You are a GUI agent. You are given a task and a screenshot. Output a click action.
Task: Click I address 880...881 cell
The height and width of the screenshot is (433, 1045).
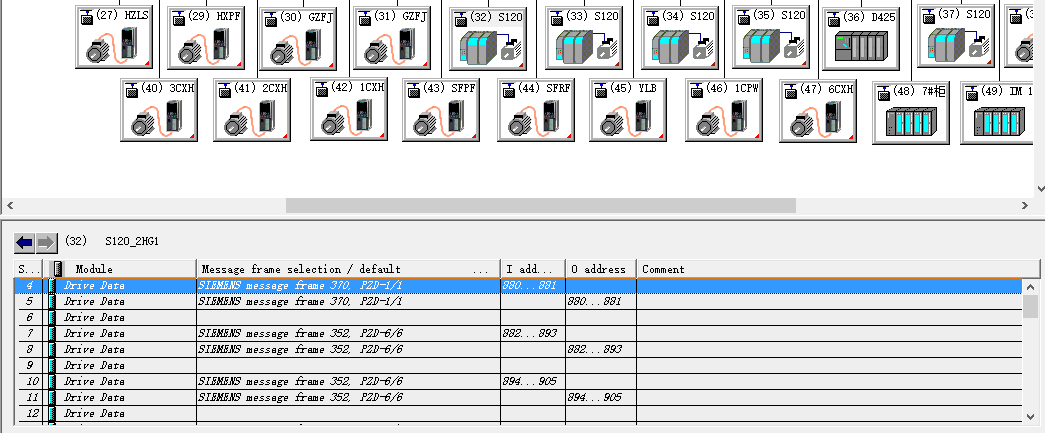pyautogui.click(x=532, y=286)
